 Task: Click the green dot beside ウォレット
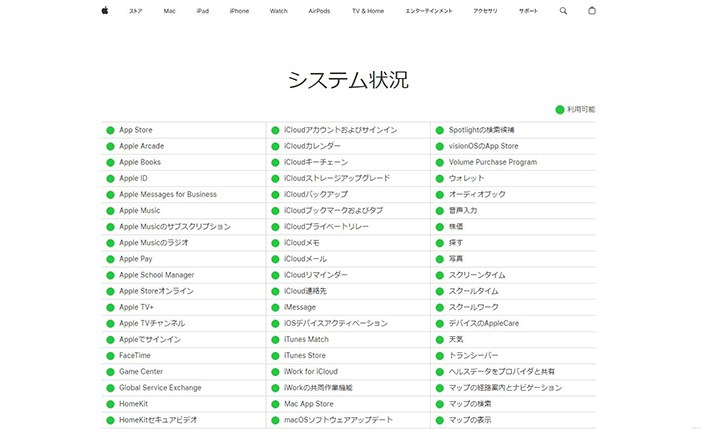pyautogui.click(x=440, y=179)
